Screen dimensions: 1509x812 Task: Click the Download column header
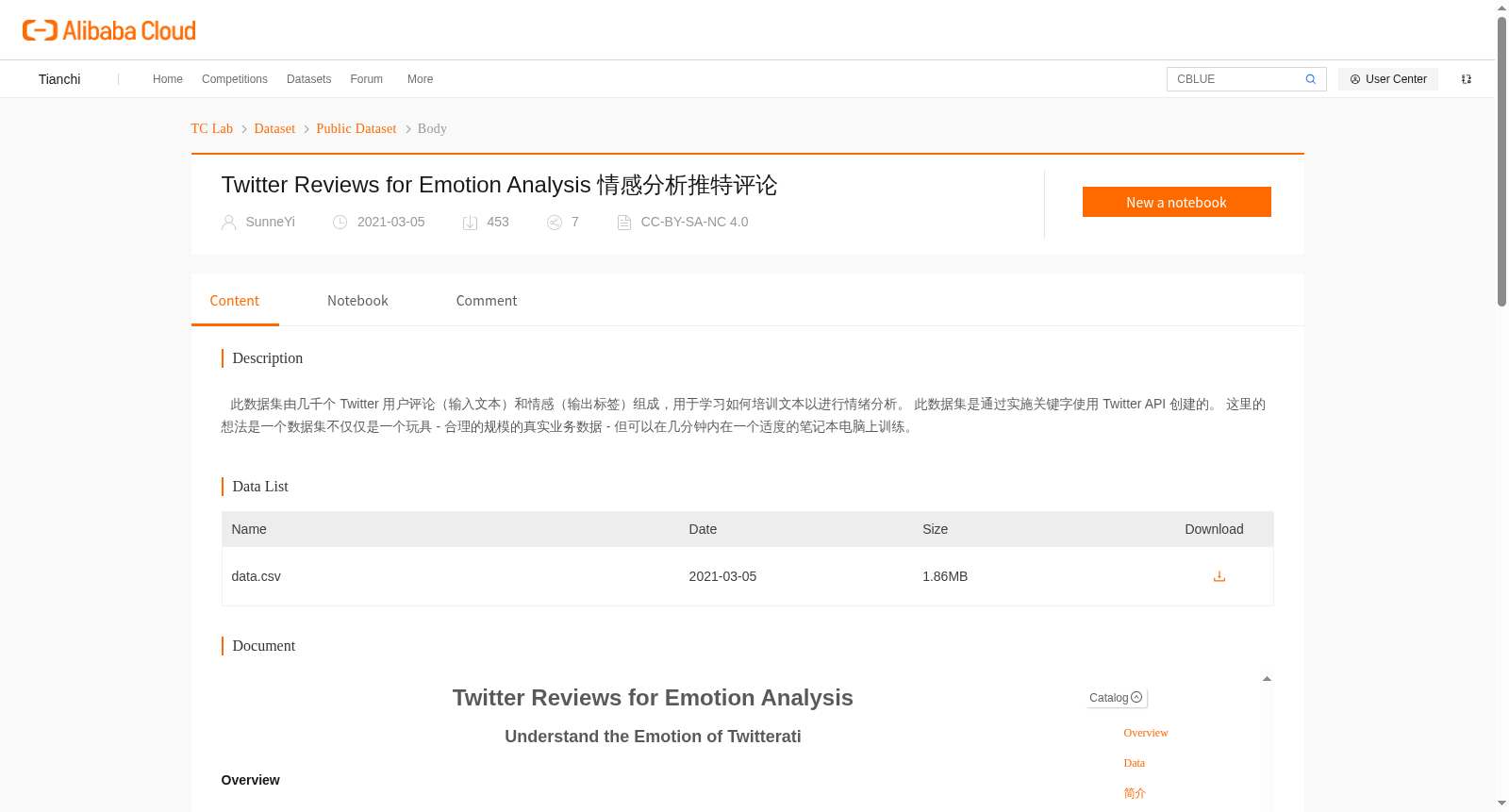[x=1214, y=529]
